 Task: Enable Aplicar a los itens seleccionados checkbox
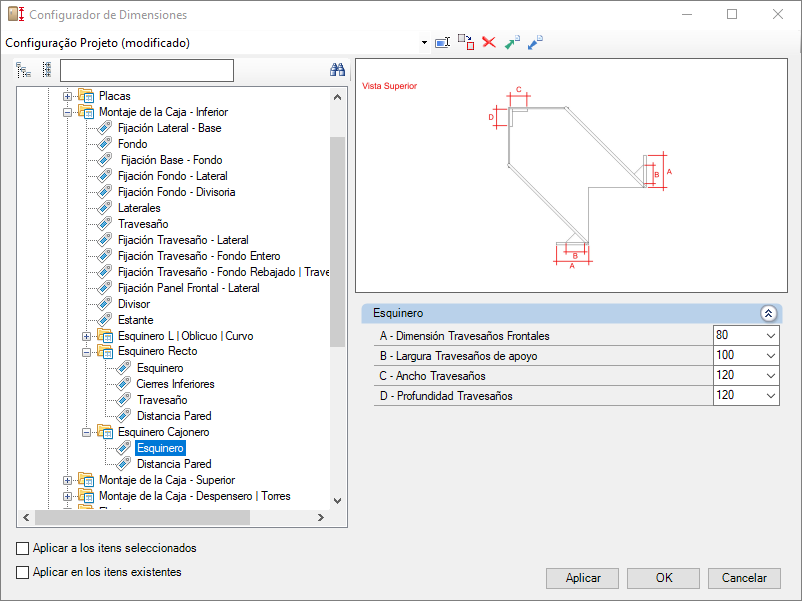(x=23, y=548)
